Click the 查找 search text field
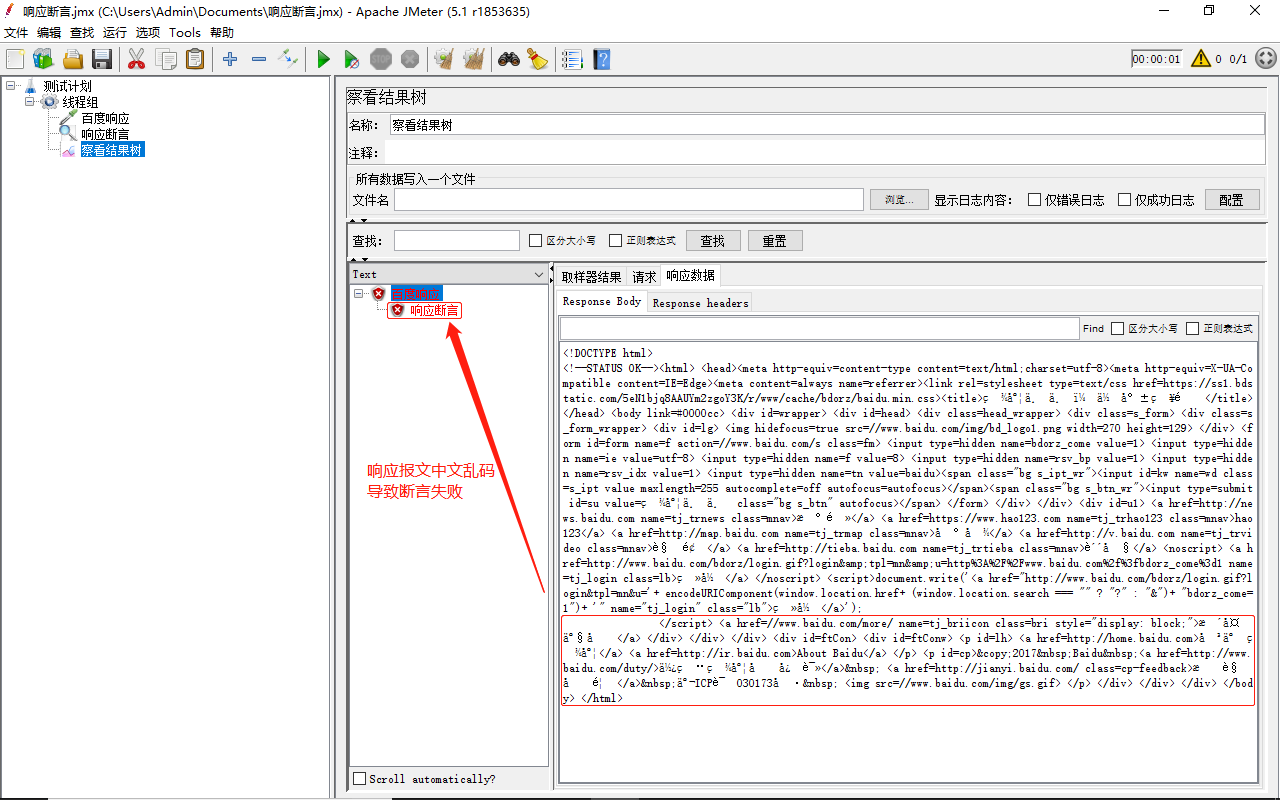Viewport: 1280px width, 800px height. coord(457,241)
